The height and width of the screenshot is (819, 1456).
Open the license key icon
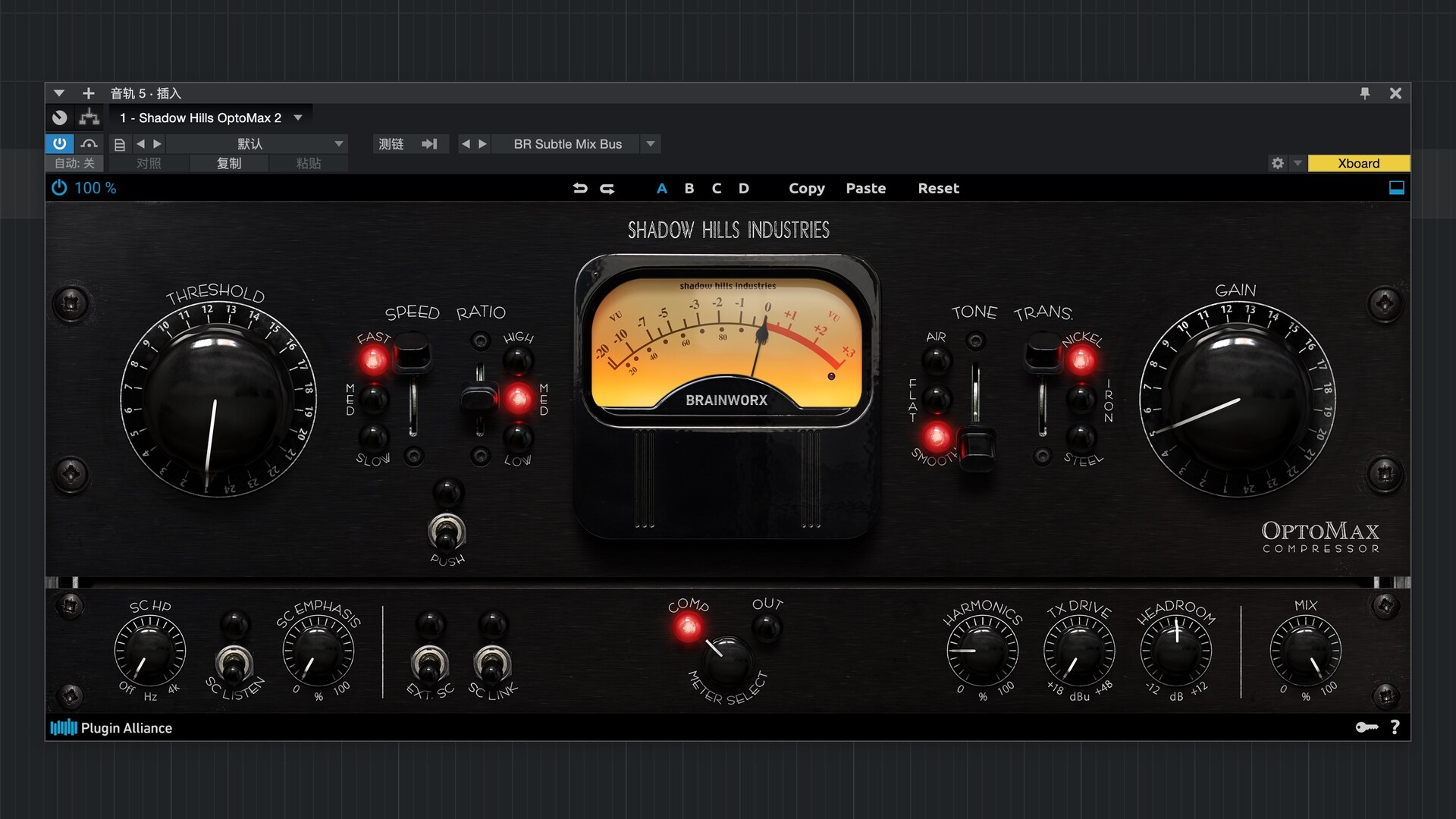click(1367, 727)
